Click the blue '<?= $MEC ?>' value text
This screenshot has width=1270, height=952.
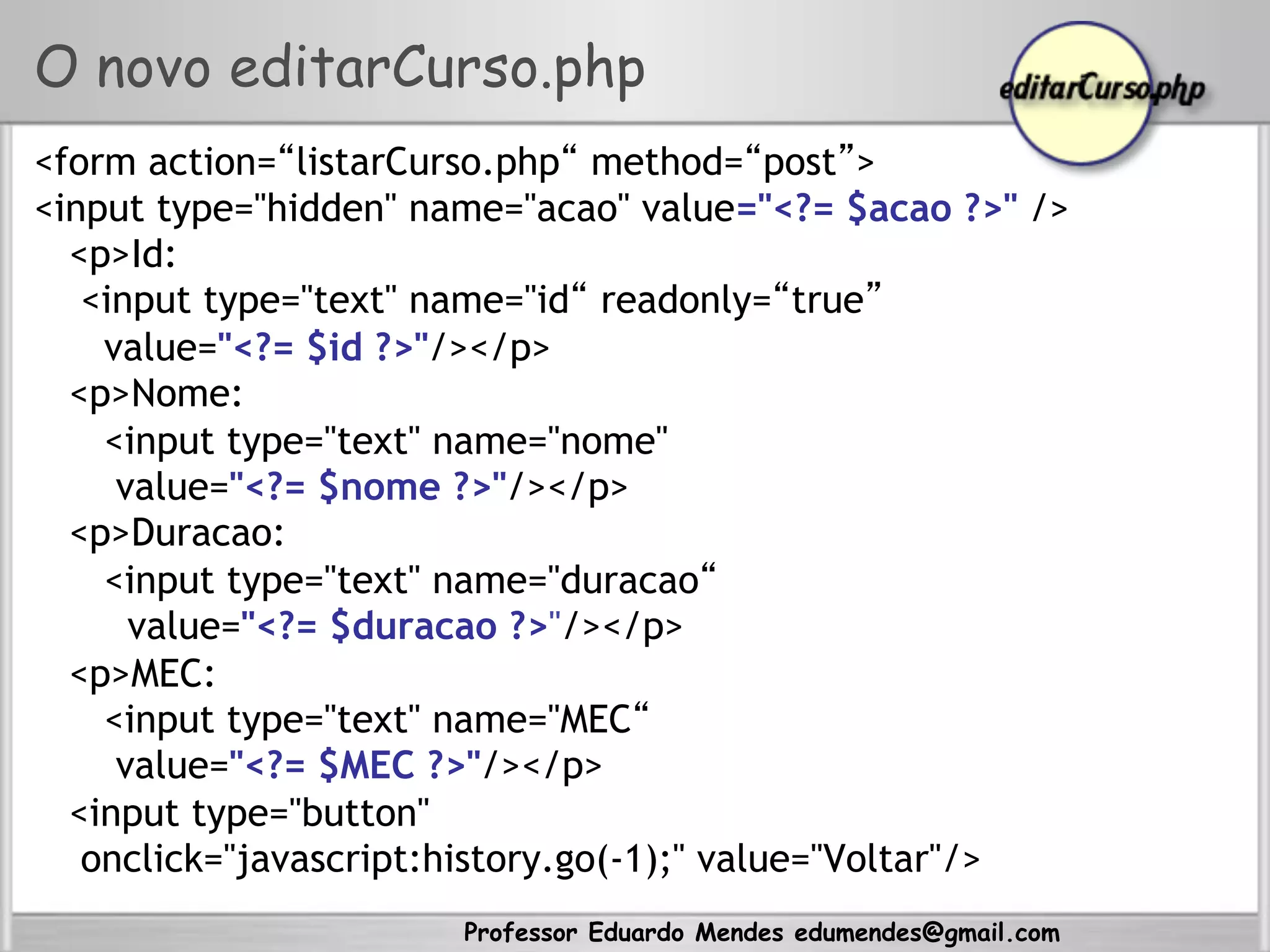click(x=355, y=766)
